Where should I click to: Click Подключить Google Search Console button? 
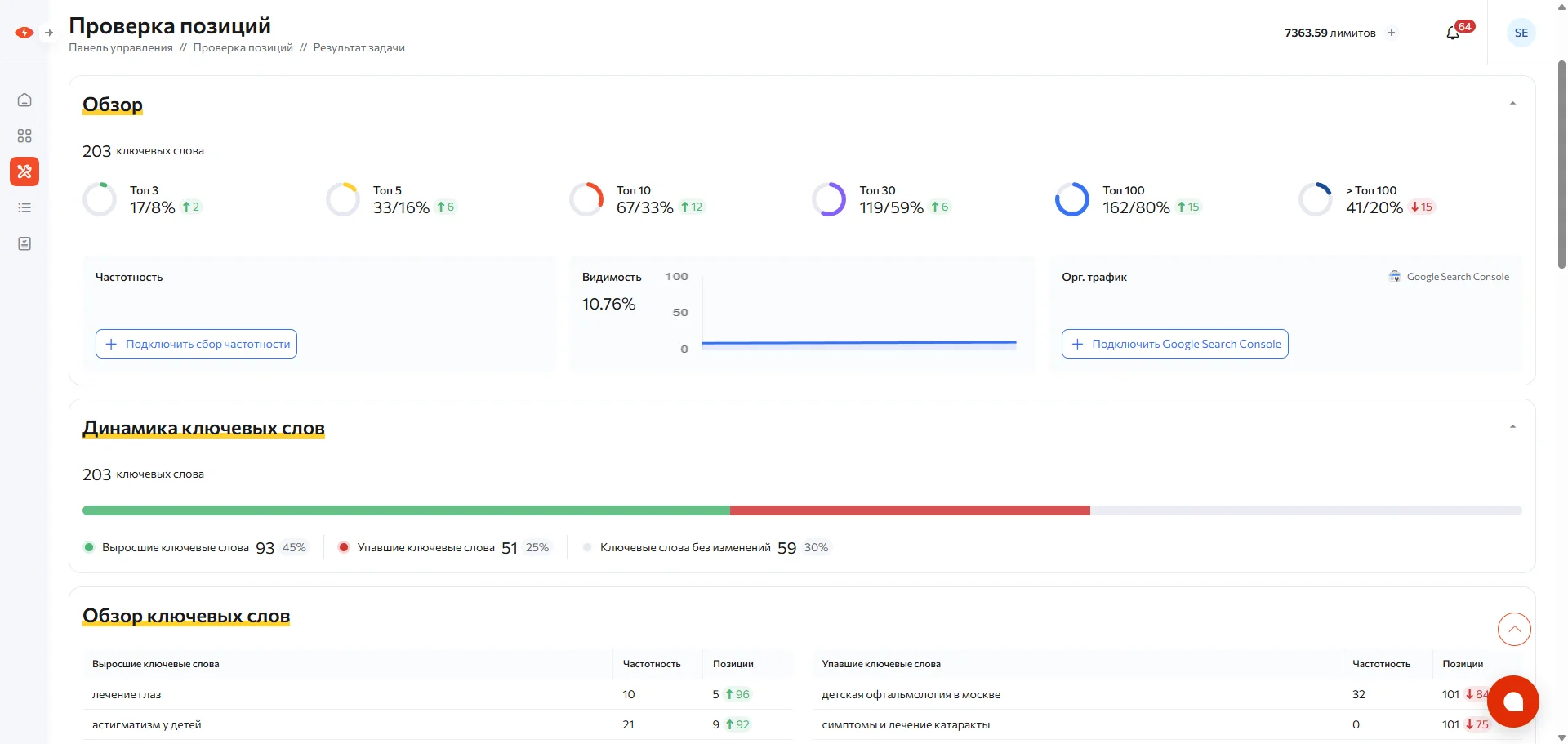[x=1175, y=344]
